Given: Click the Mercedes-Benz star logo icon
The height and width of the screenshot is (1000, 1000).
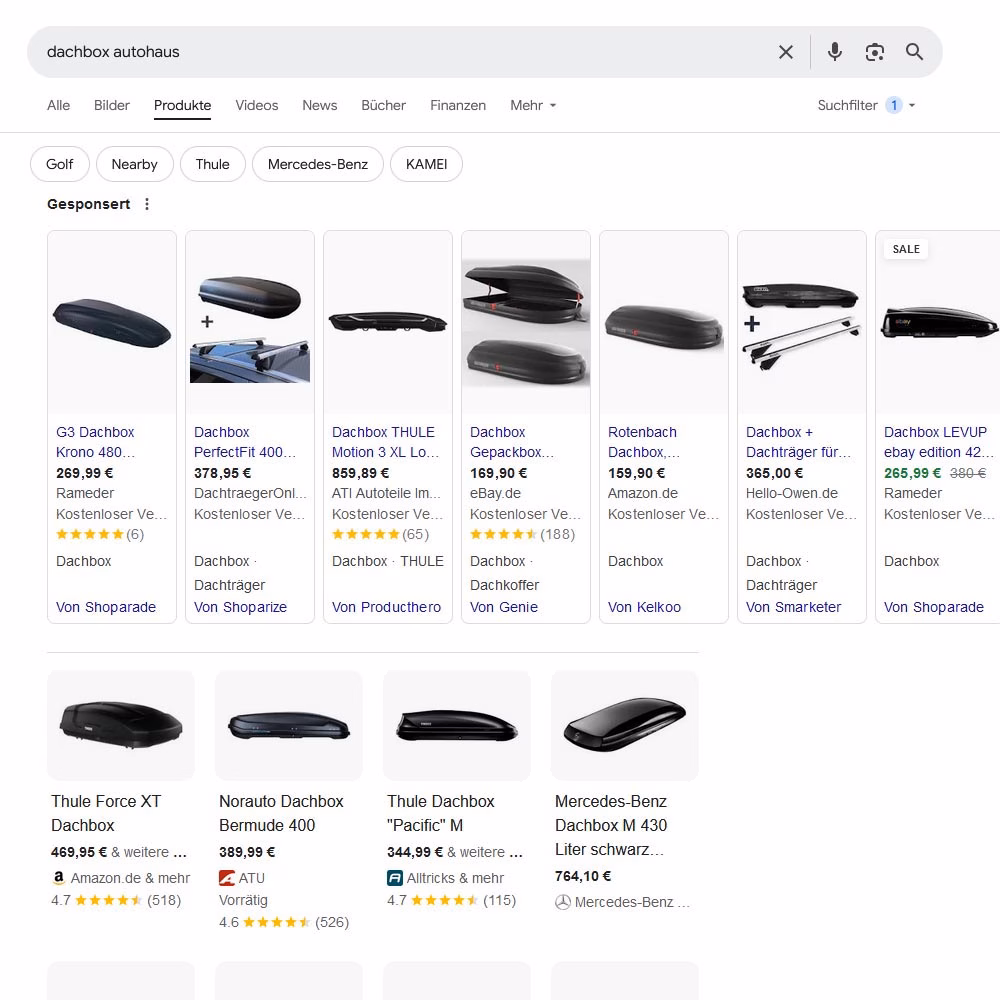Looking at the screenshot, I should pos(562,902).
